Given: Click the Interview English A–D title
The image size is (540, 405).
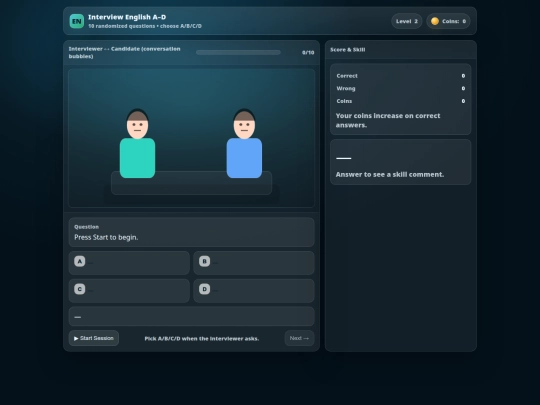Looking at the screenshot, I should point(127,17).
